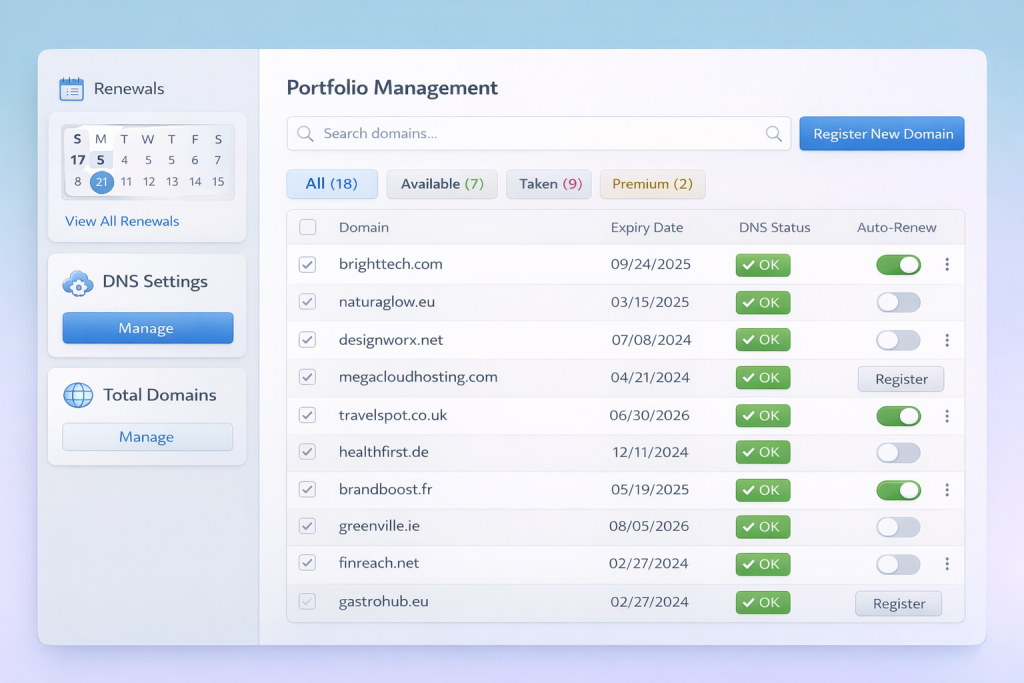Click the Expiry Date column header
The width and height of the screenshot is (1024, 683).
point(647,227)
